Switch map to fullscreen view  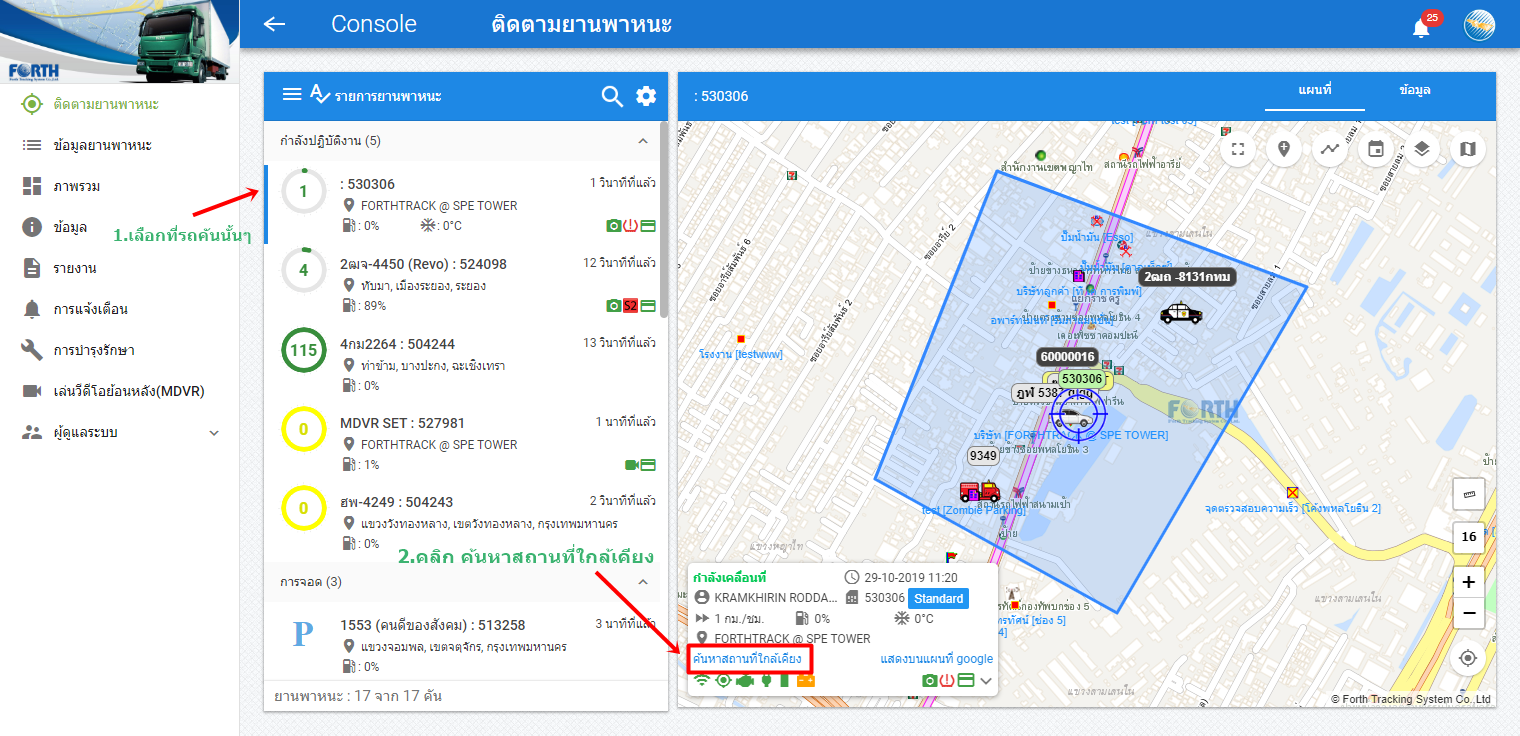point(1238,149)
